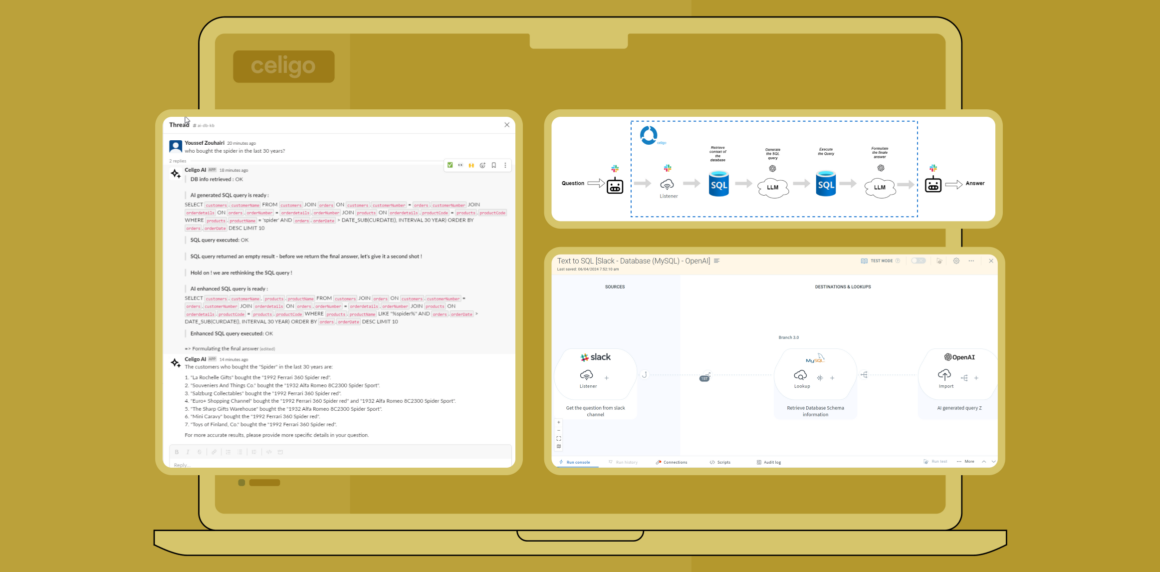Bookmark the Celigo AI message
Image resolution: width=1160 pixels, height=572 pixels.
tap(493, 165)
